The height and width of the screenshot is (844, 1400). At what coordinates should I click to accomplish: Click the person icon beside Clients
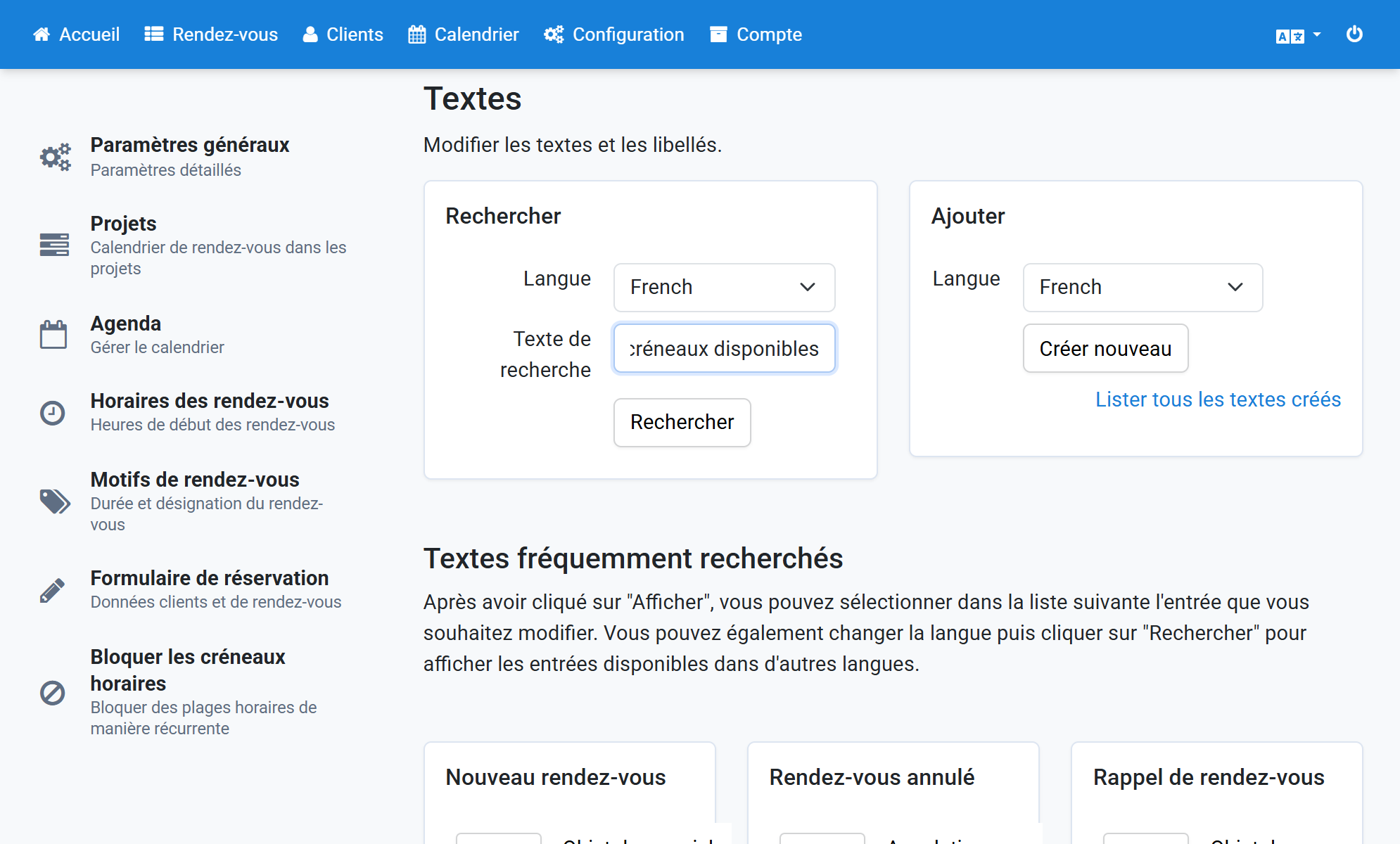point(310,34)
